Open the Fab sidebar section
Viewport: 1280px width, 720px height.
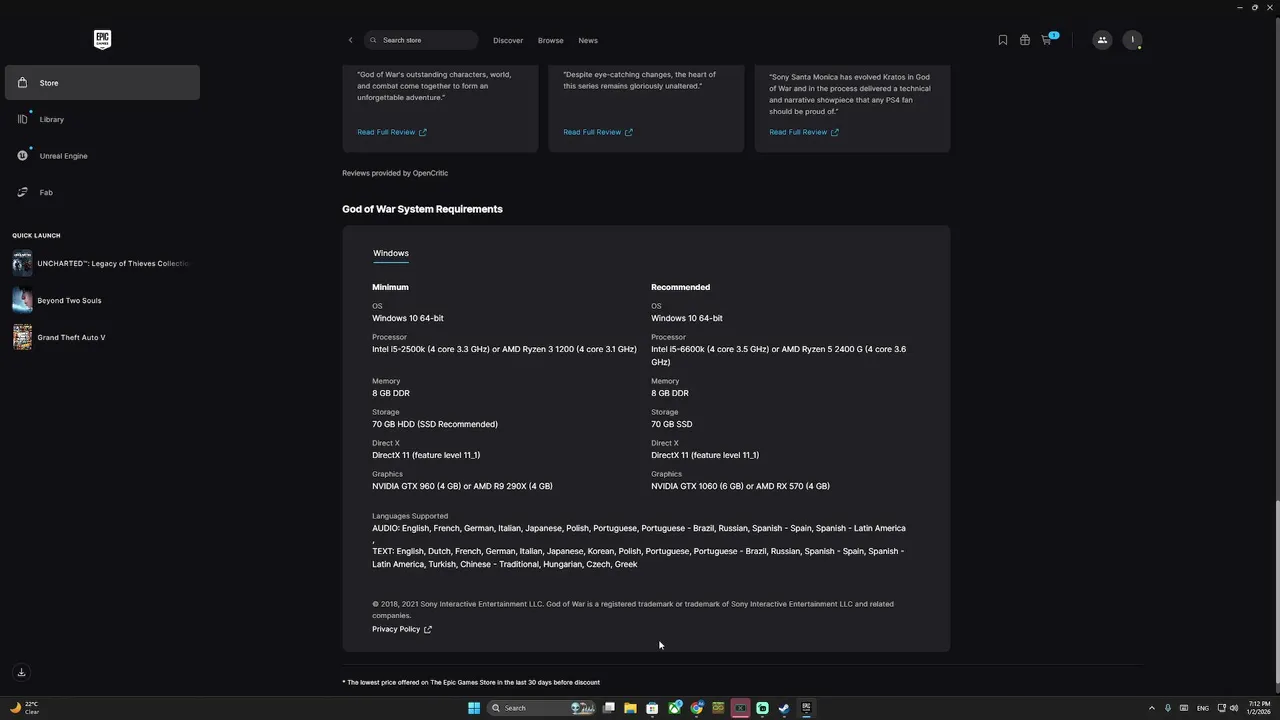pos(102,192)
